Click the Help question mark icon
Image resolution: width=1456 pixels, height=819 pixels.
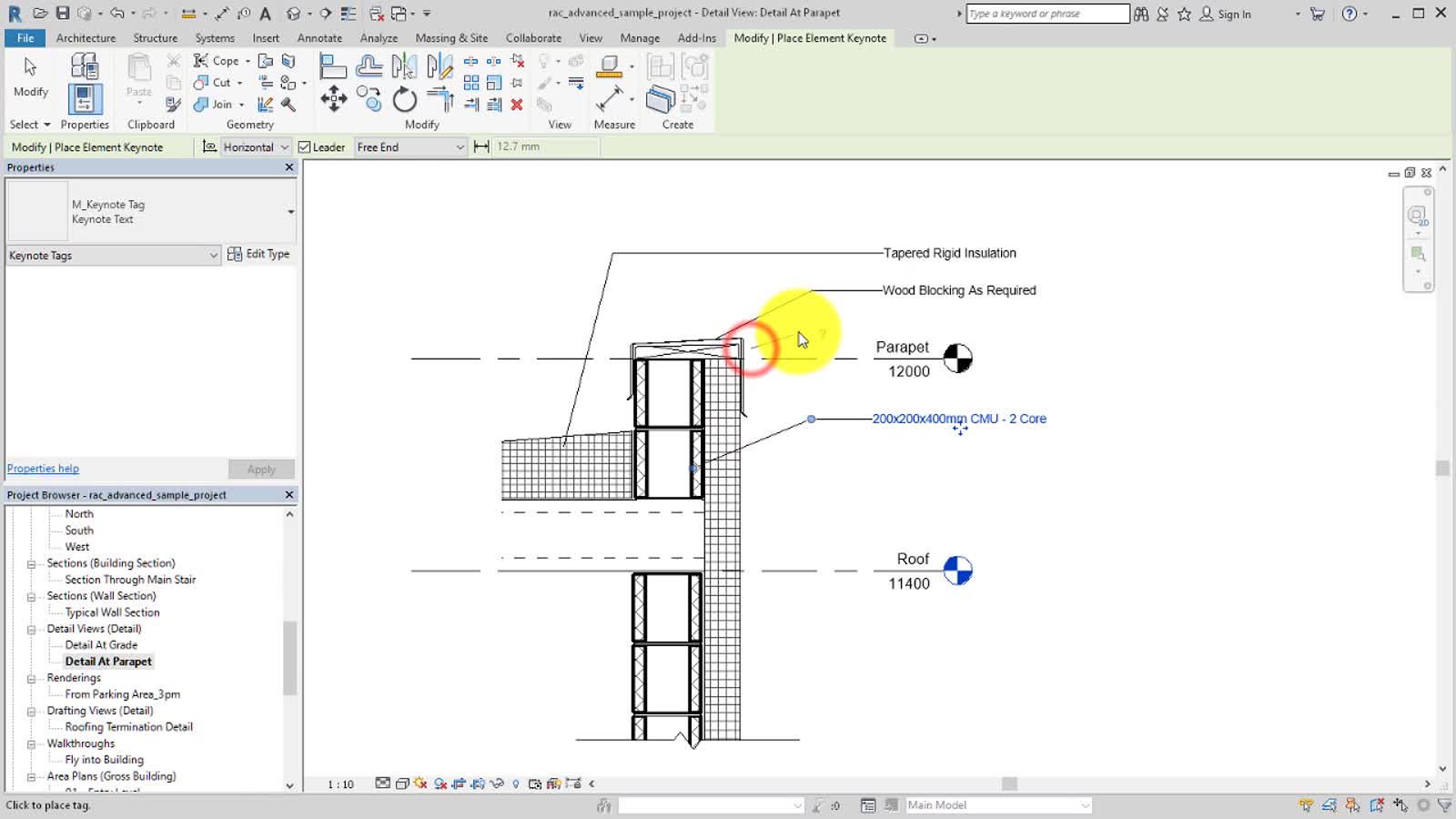[1350, 14]
